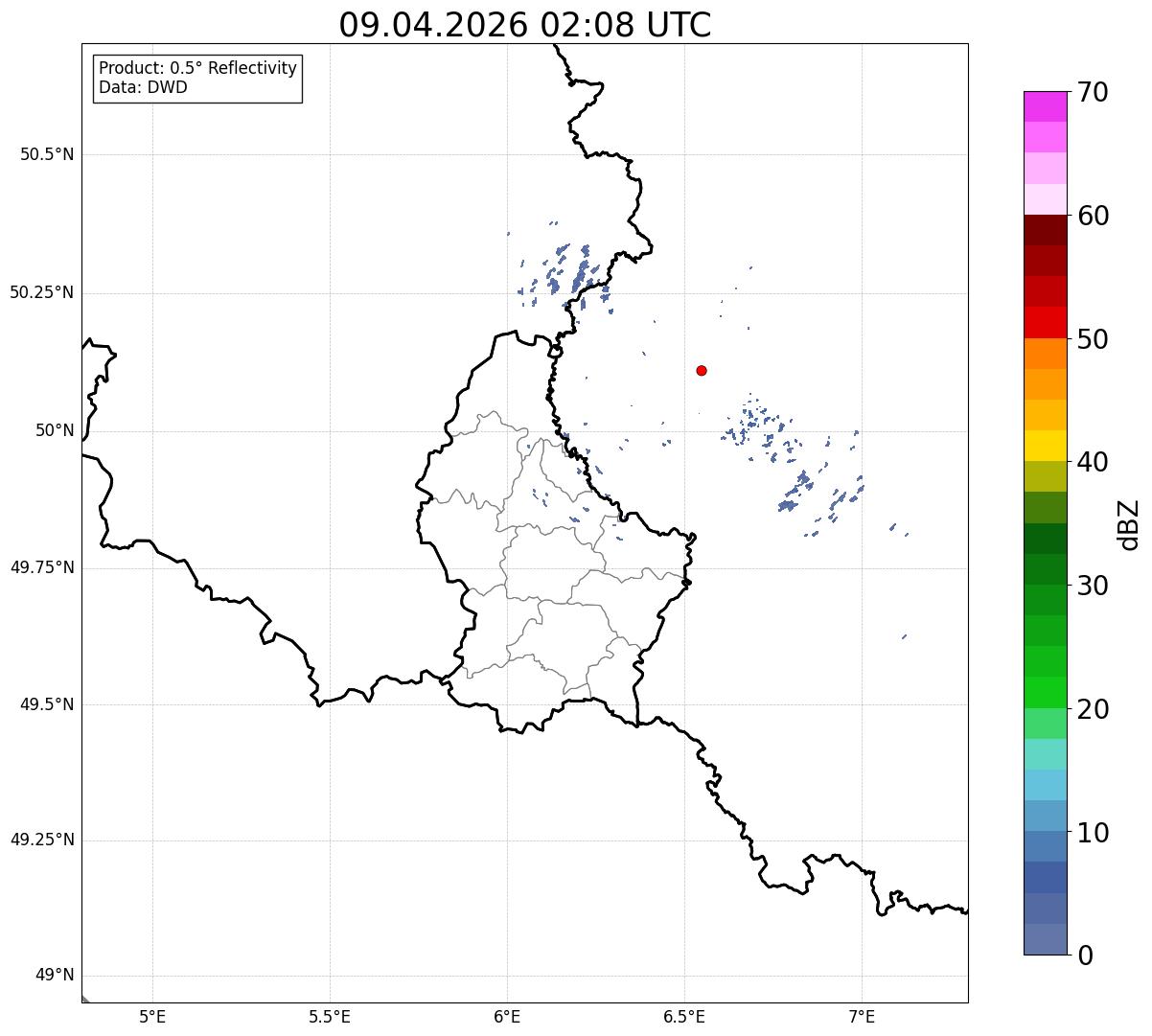Click the title 09.04.2026 02:08 UTC
Image resolution: width=1152 pixels, height=1036 pixels.
coord(525,25)
